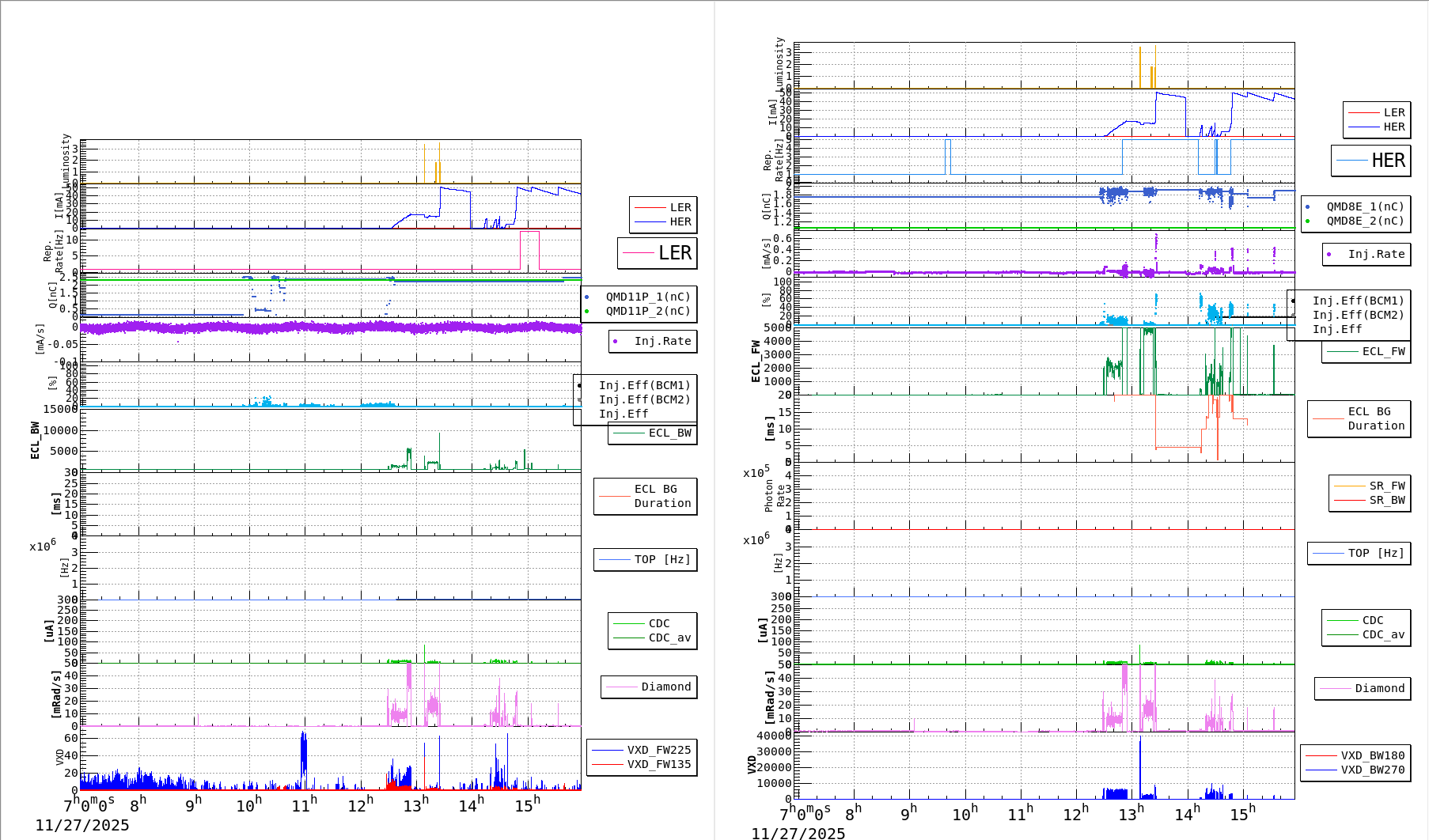This screenshot has height=840, width=1429.
Task: Click CDC_av legend entry in left panel
Action: tap(669, 638)
